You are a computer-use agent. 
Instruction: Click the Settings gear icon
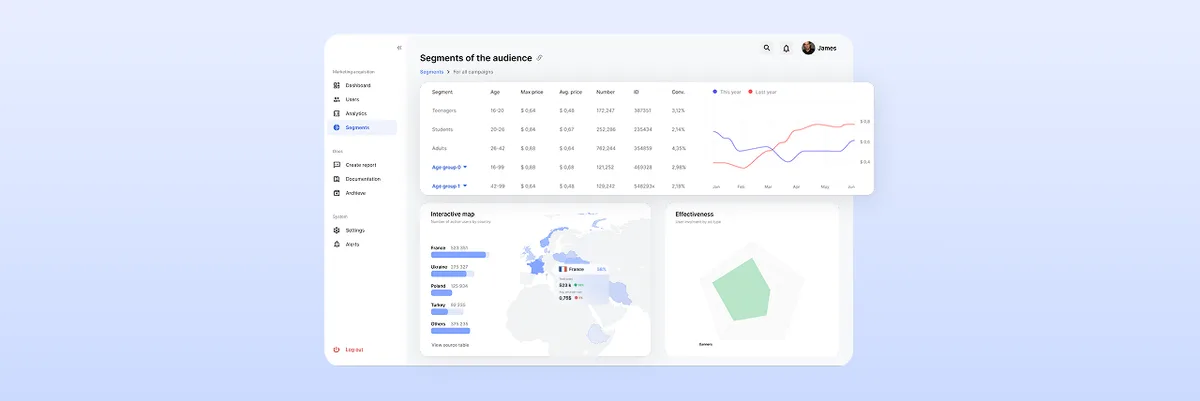pos(337,230)
